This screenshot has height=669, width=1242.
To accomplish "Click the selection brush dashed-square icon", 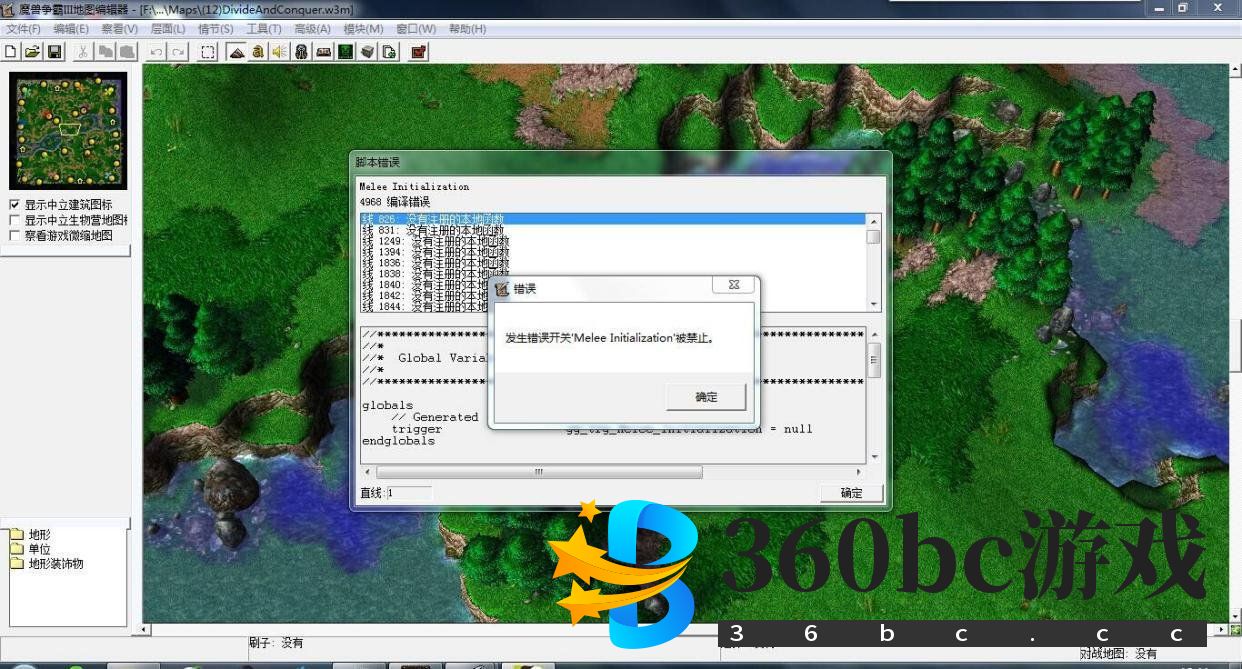I will (208, 52).
